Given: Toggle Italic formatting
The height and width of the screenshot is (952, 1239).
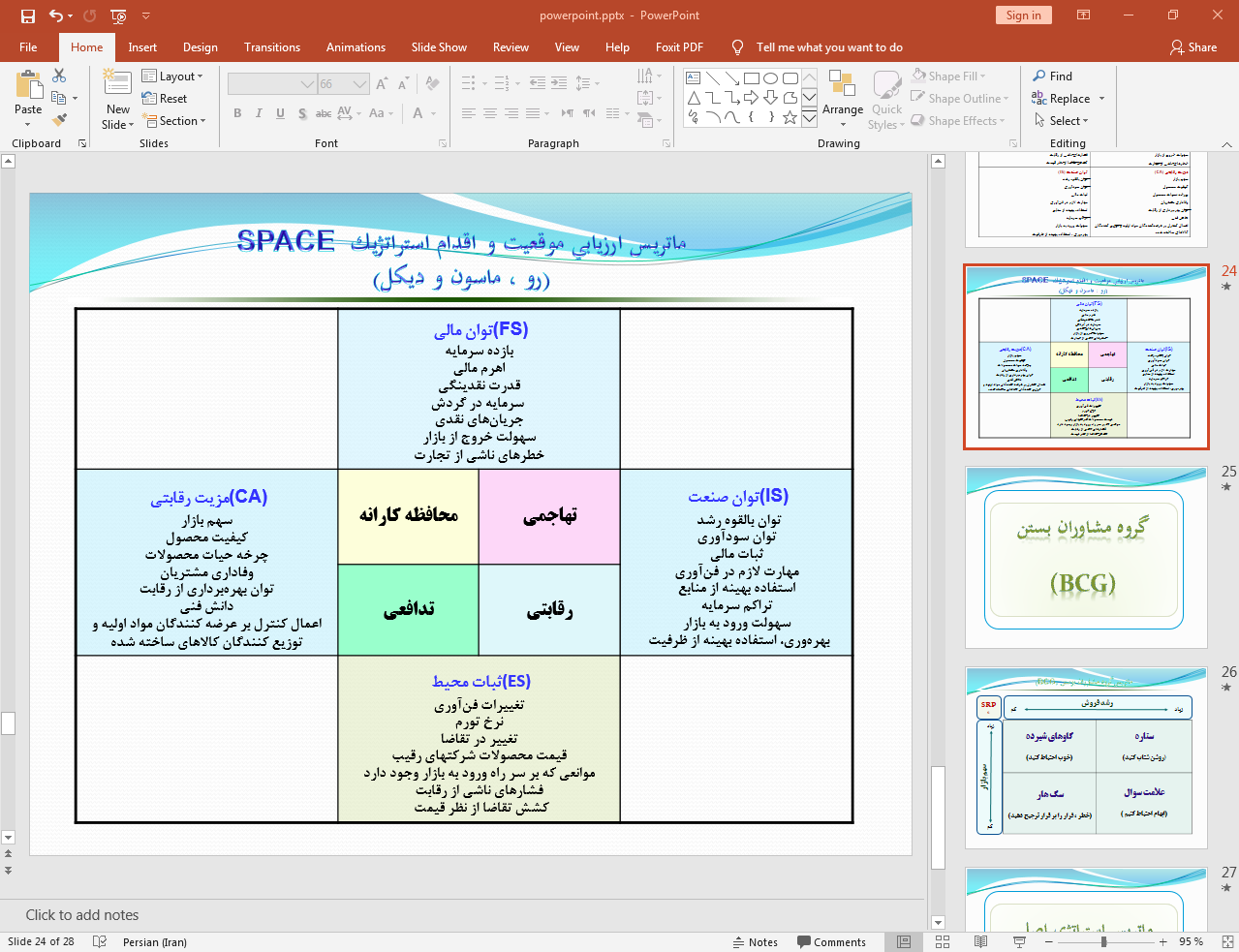Looking at the screenshot, I should (x=259, y=113).
